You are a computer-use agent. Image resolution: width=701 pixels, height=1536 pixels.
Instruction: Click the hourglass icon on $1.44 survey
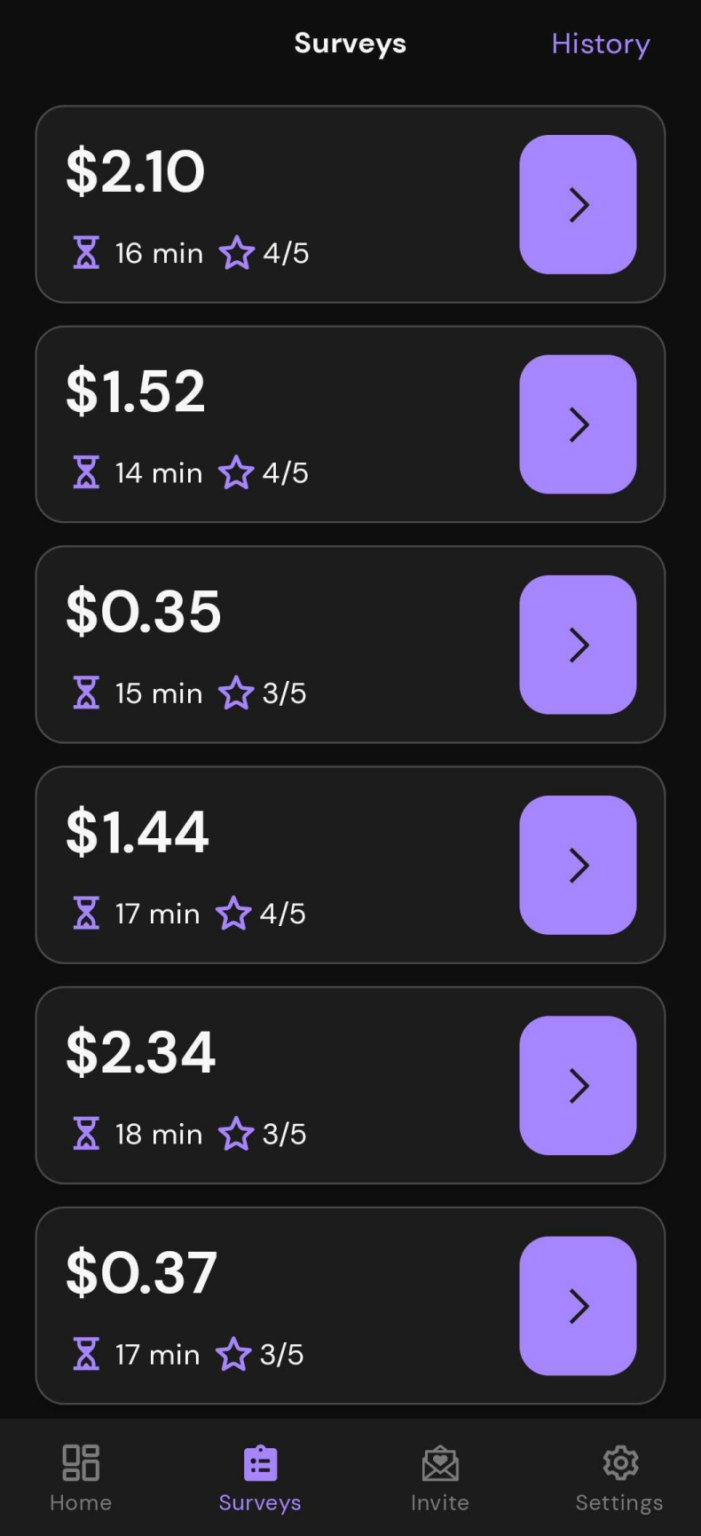(x=87, y=914)
